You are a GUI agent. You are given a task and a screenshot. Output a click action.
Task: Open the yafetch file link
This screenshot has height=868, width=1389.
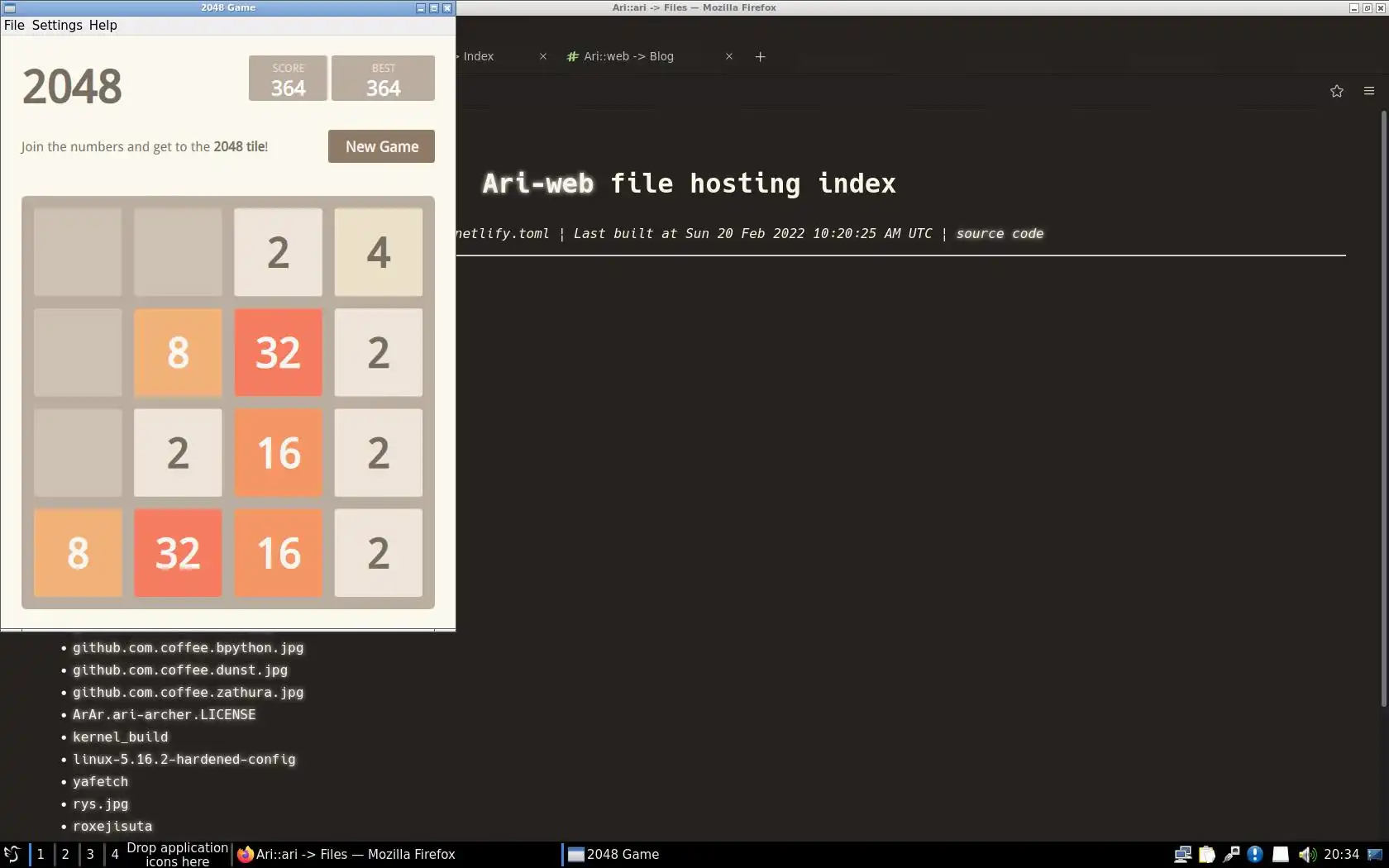tap(100, 782)
